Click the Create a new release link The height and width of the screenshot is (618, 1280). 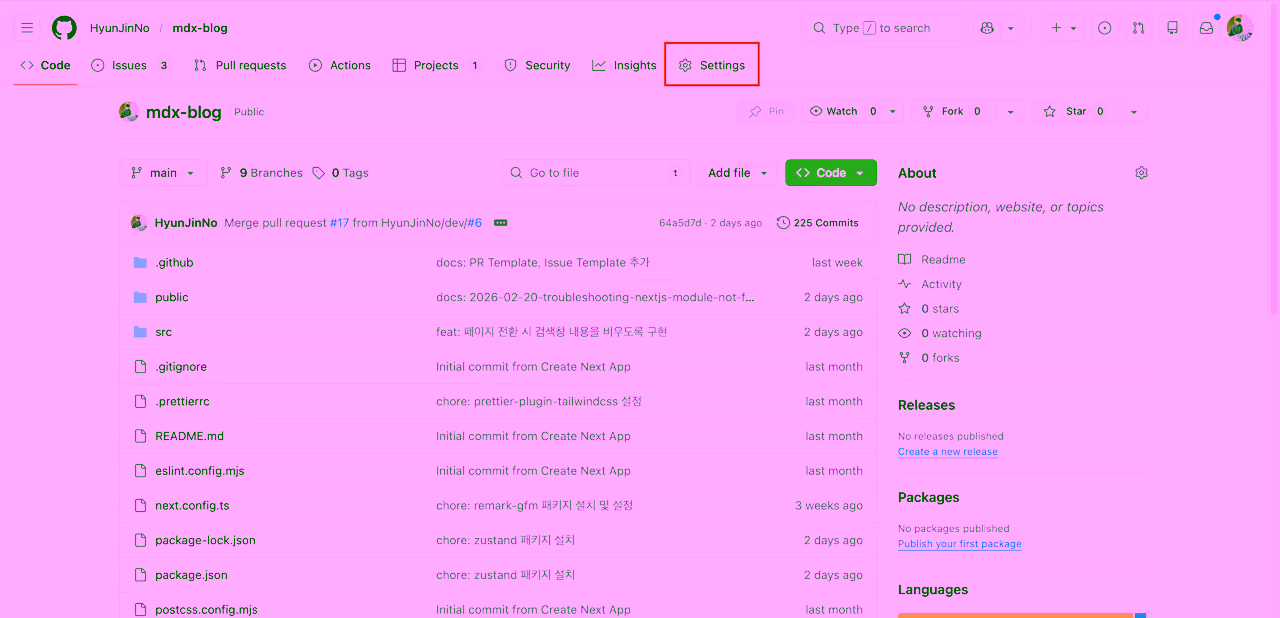[x=947, y=451]
